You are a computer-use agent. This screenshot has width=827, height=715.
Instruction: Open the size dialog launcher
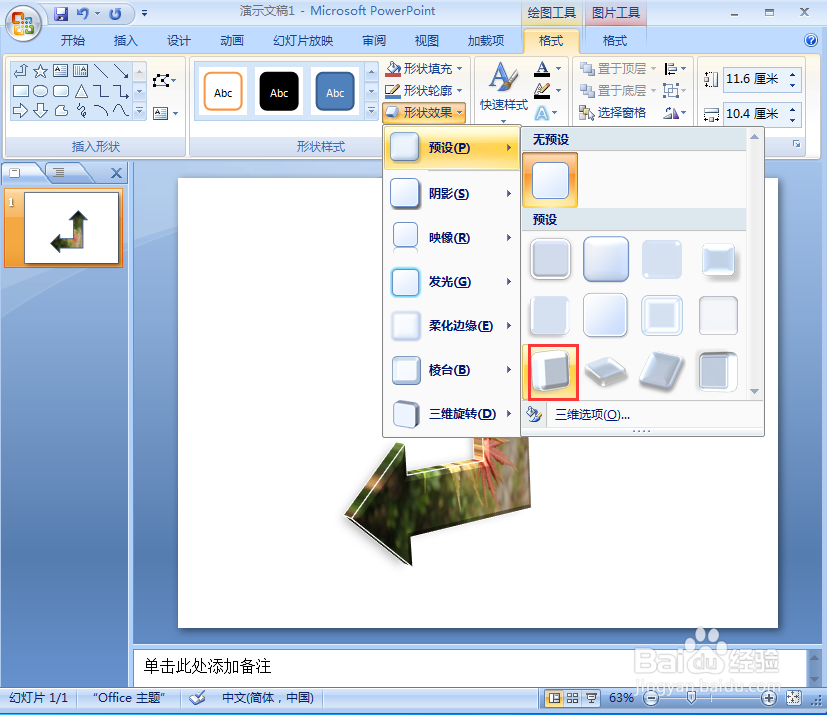pyautogui.click(x=796, y=144)
